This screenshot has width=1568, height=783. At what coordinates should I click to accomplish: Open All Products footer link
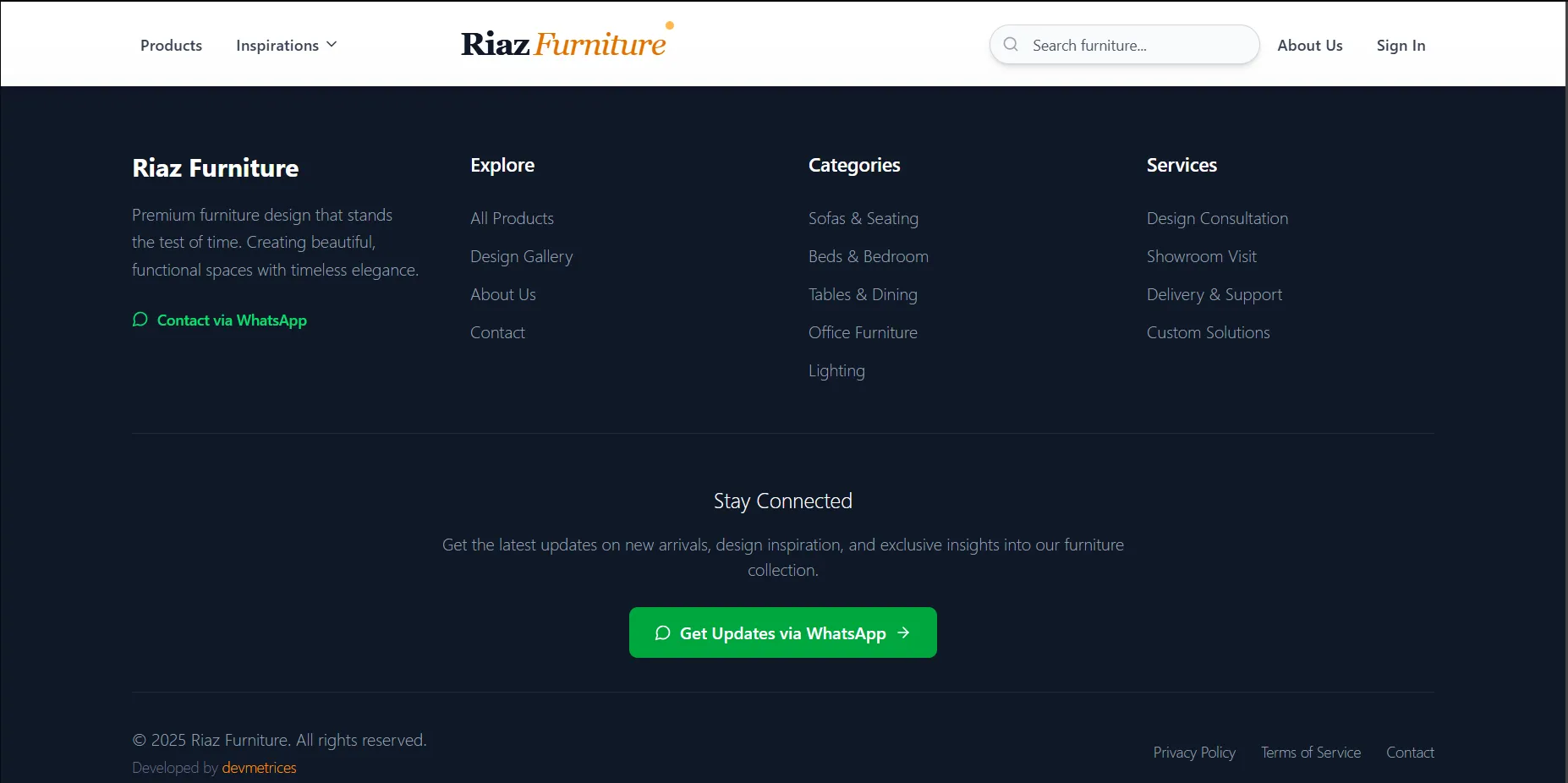click(x=512, y=218)
